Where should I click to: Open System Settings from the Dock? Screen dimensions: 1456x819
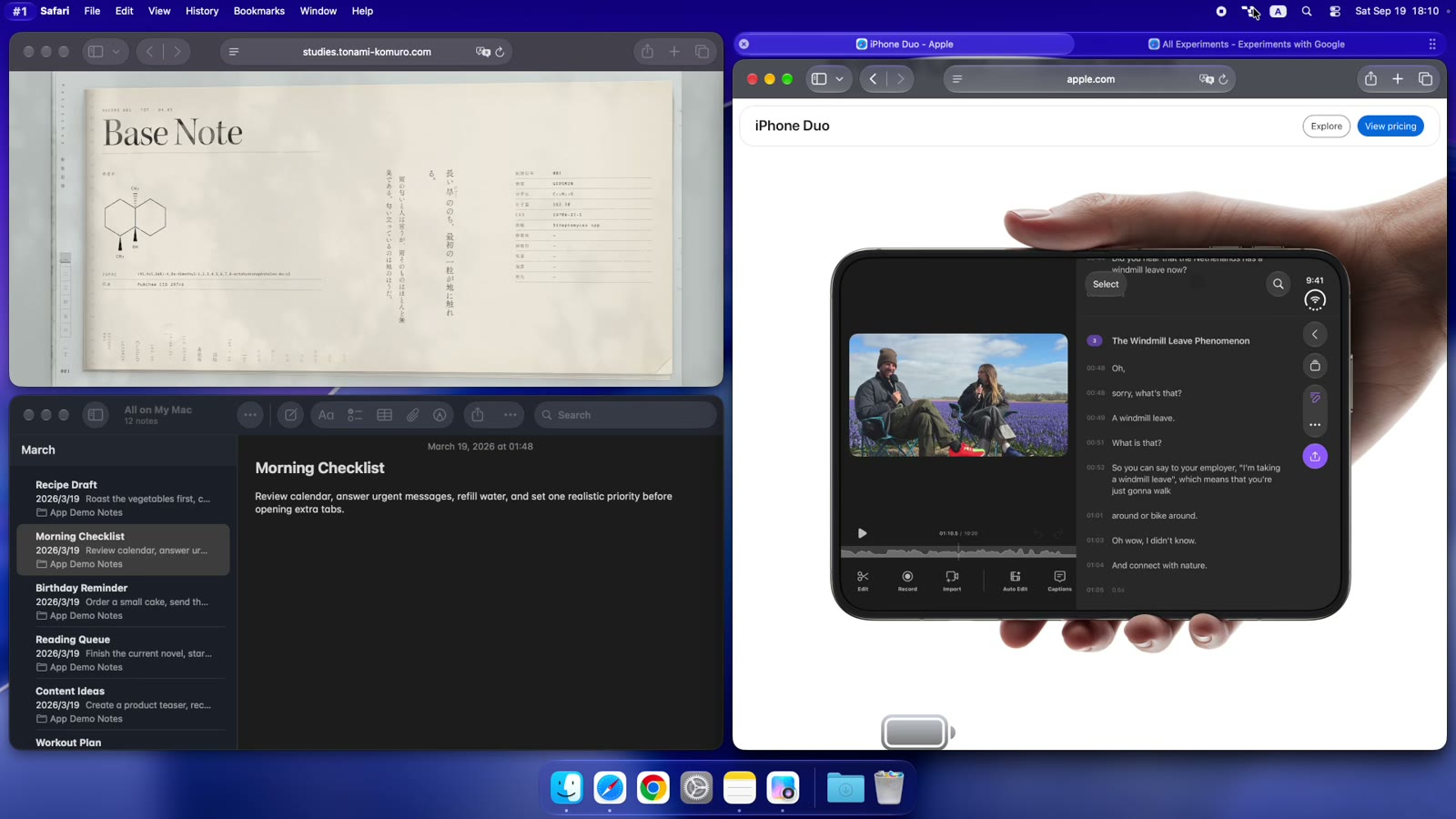point(696,787)
